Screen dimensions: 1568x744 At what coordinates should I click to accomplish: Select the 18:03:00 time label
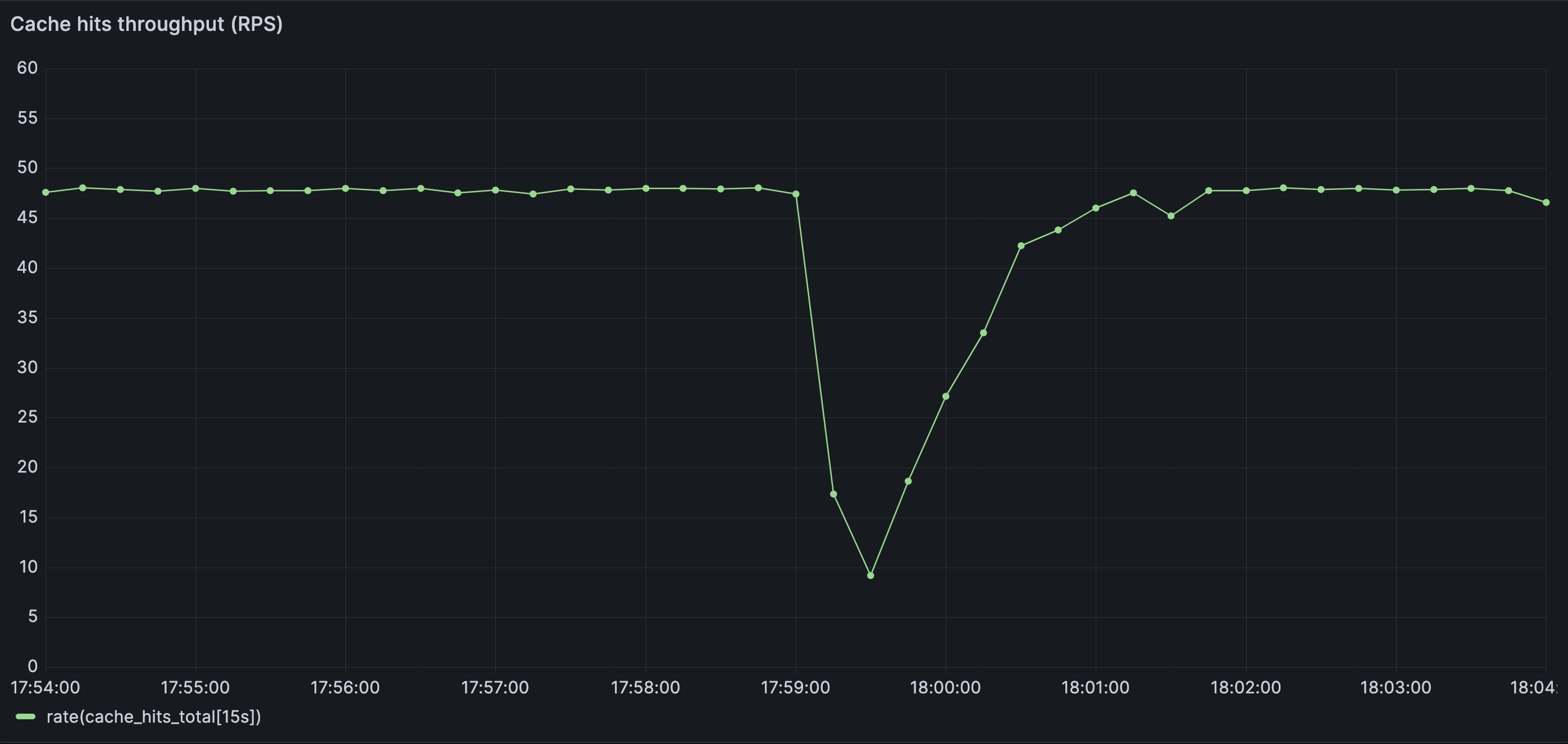click(1396, 687)
